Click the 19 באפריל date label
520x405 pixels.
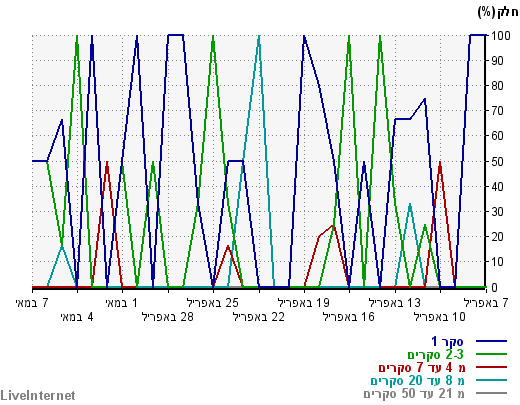(304, 303)
